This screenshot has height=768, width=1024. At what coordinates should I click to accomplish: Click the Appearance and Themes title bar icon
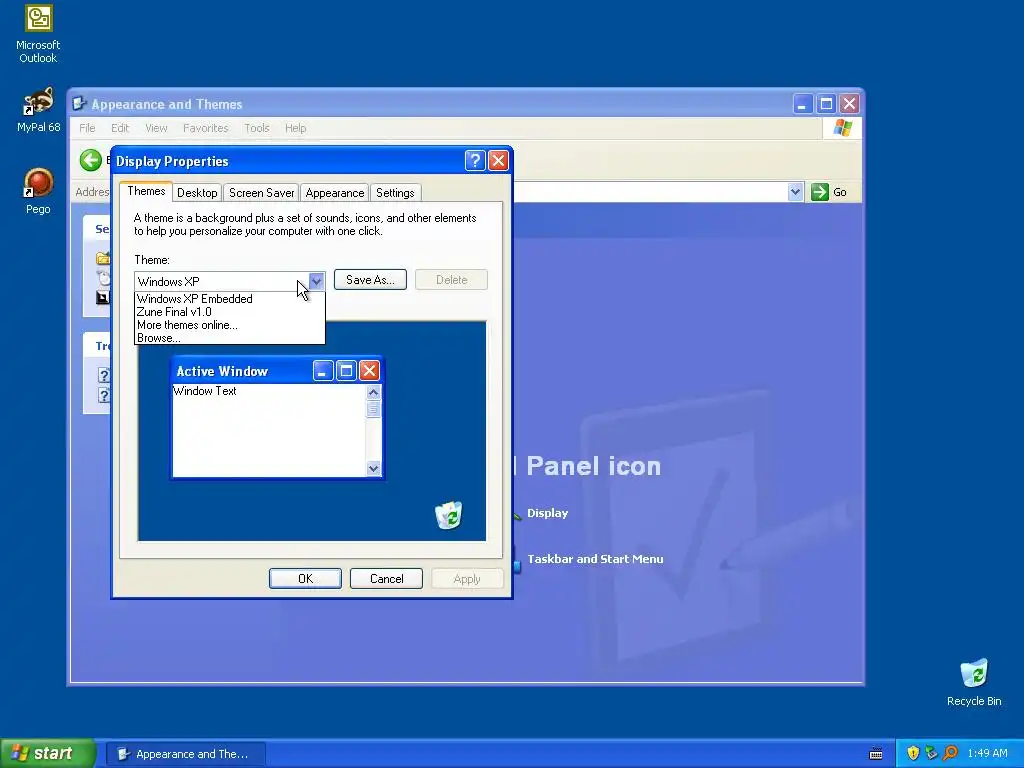79,104
